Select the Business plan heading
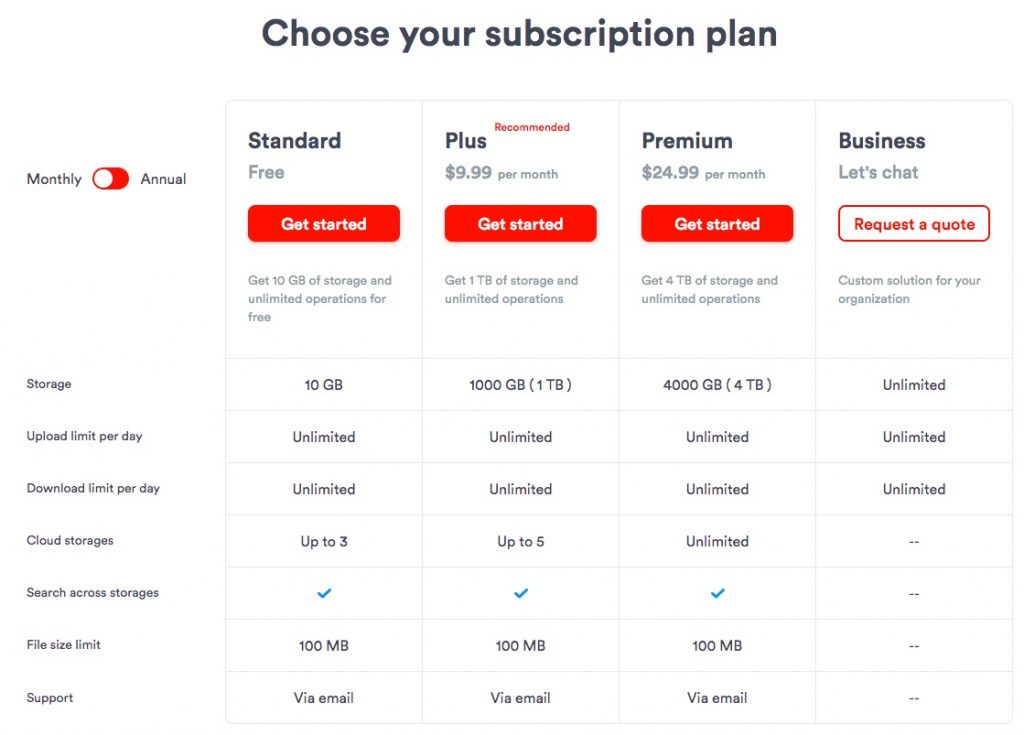The width and height of the screenshot is (1024, 735). coord(882,140)
